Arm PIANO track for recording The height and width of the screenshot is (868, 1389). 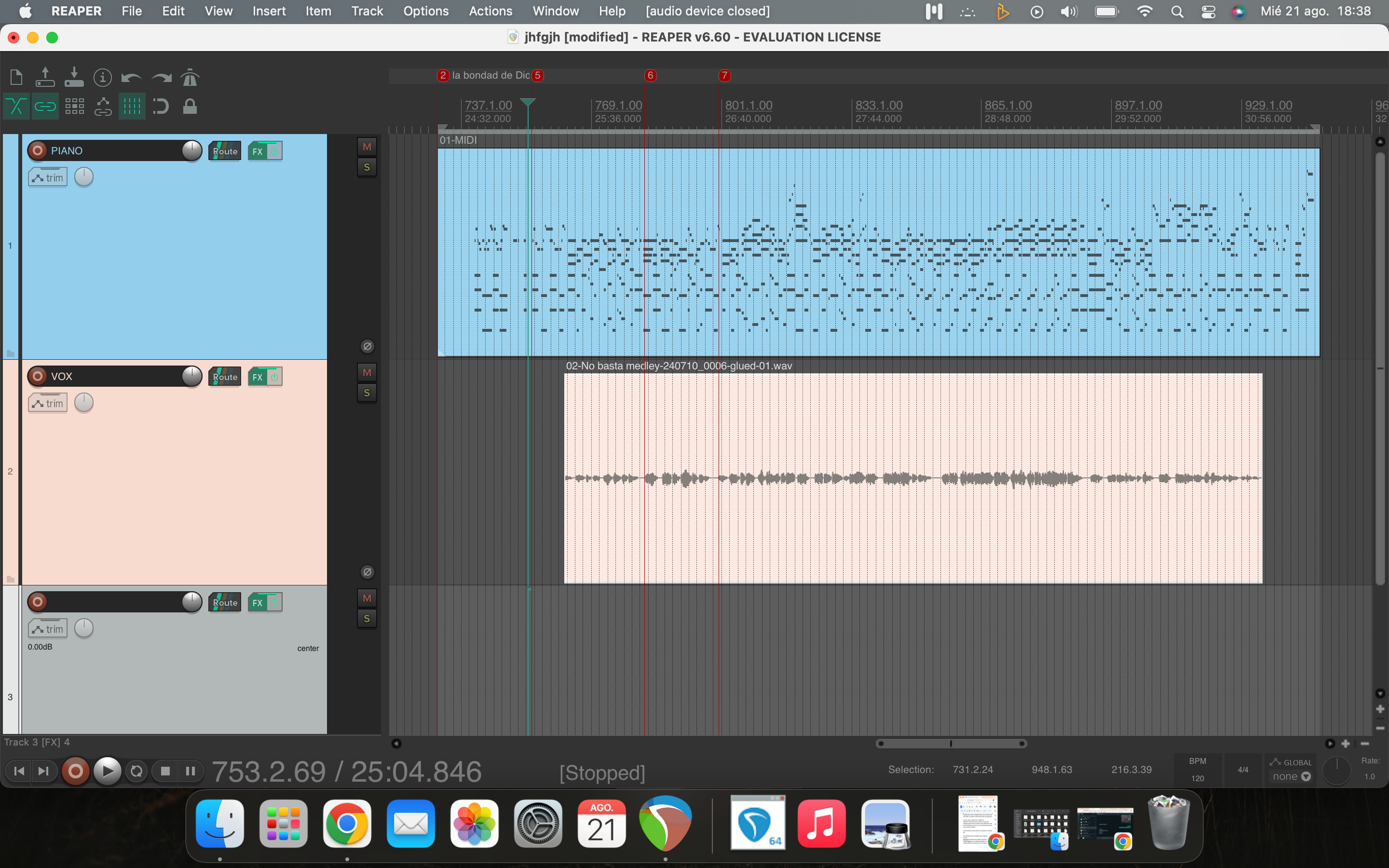pos(37,150)
